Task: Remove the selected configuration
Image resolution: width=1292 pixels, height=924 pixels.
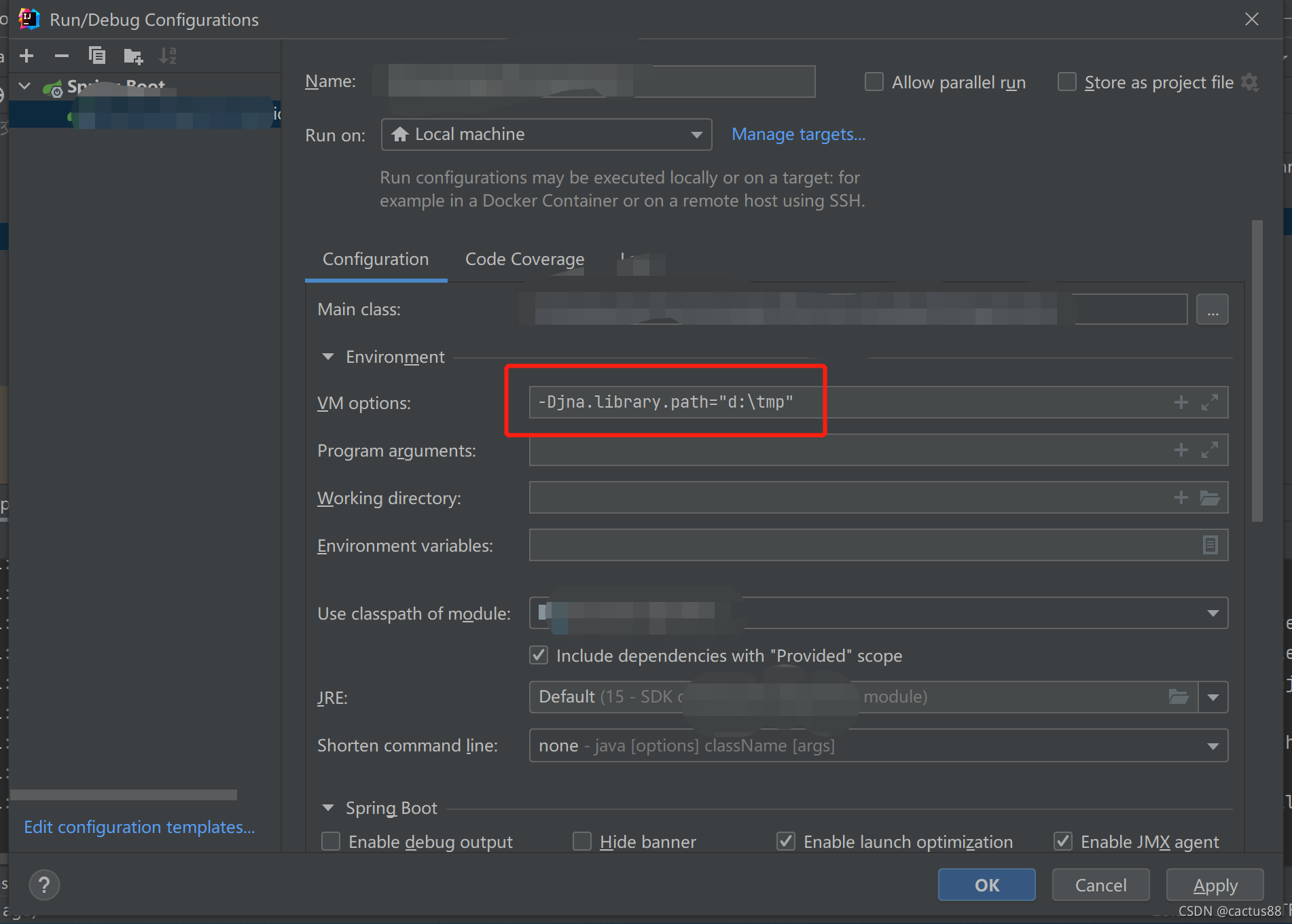Action: pos(62,56)
